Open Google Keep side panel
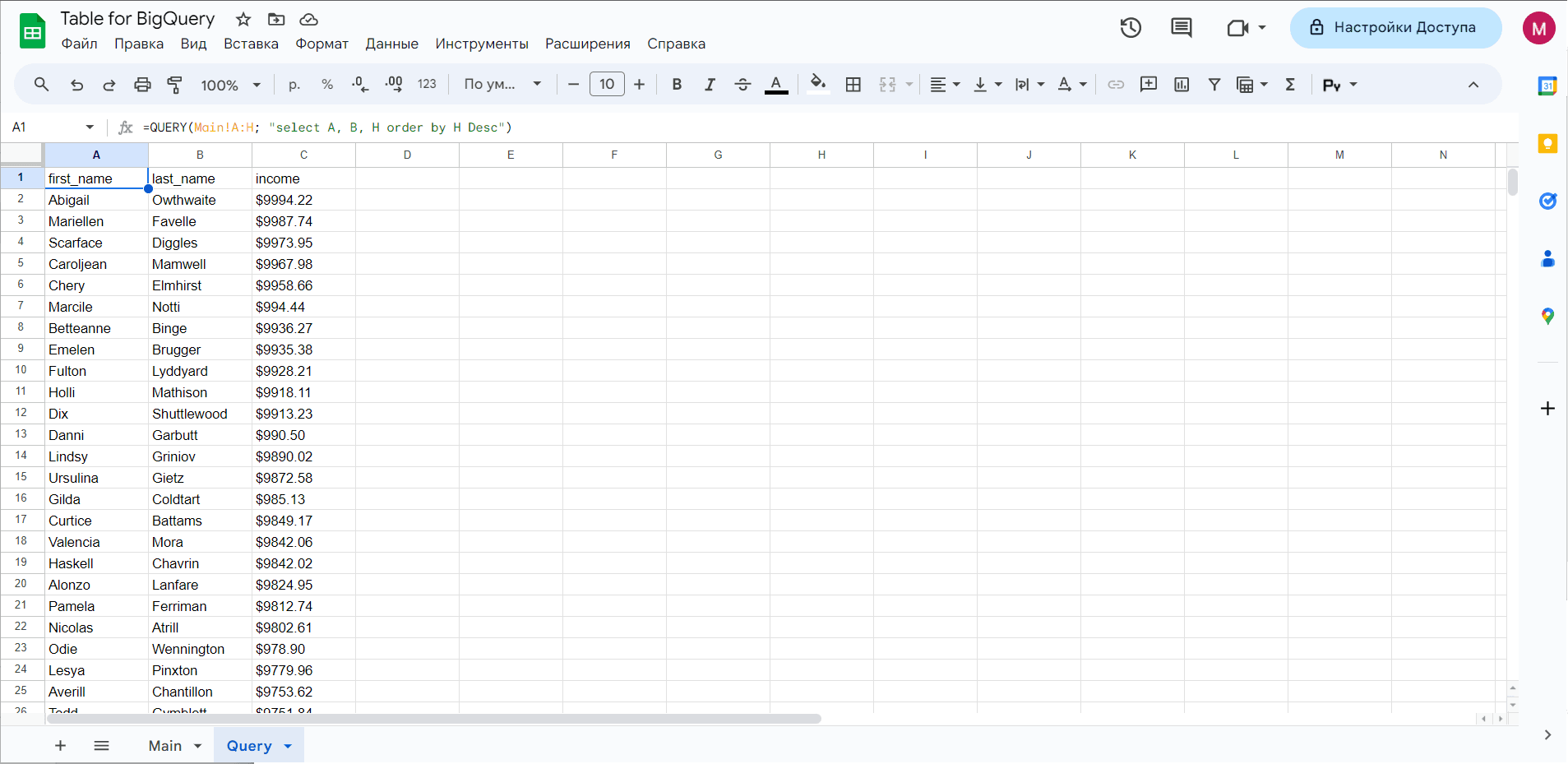Image resolution: width=1568 pixels, height=764 pixels. tap(1547, 144)
